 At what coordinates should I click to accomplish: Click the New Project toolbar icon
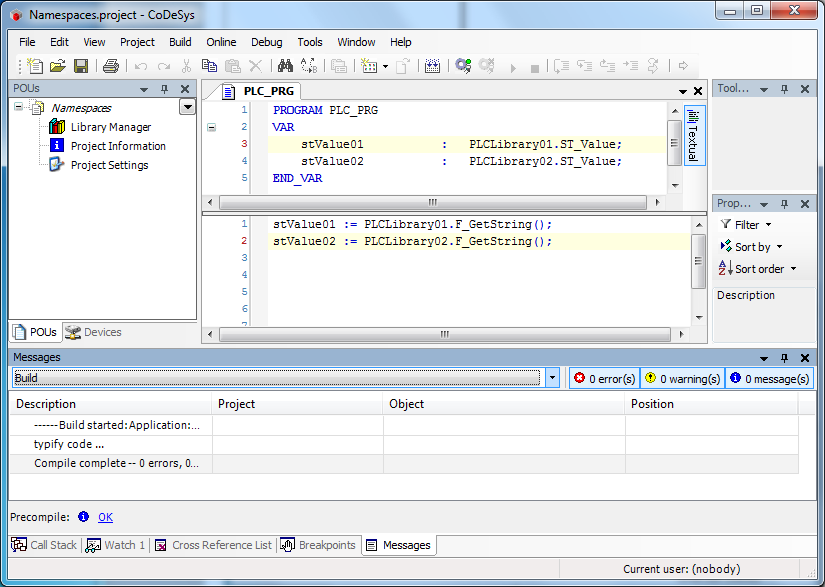[36, 66]
